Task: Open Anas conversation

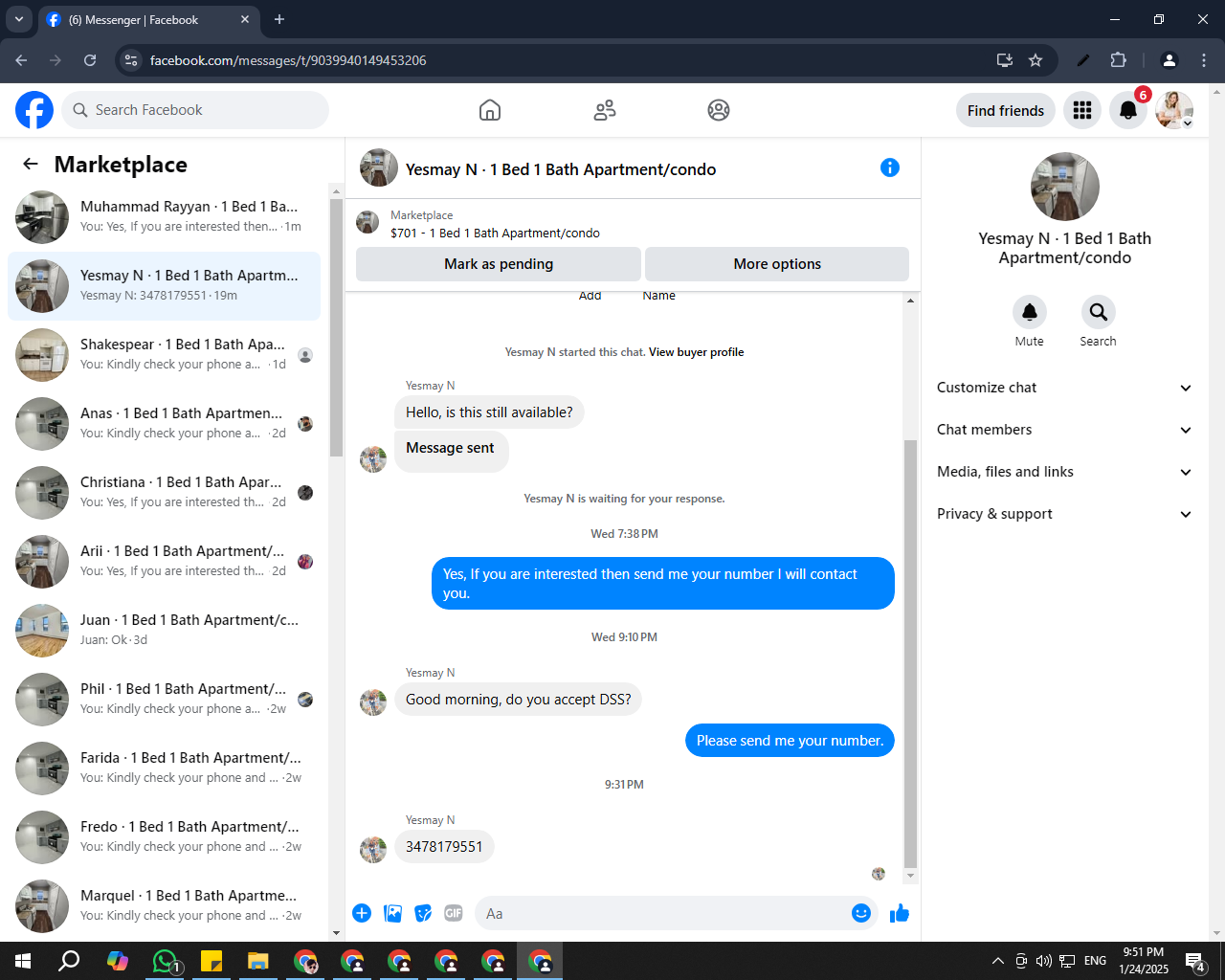Action: pyautogui.click(x=164, y=424)
